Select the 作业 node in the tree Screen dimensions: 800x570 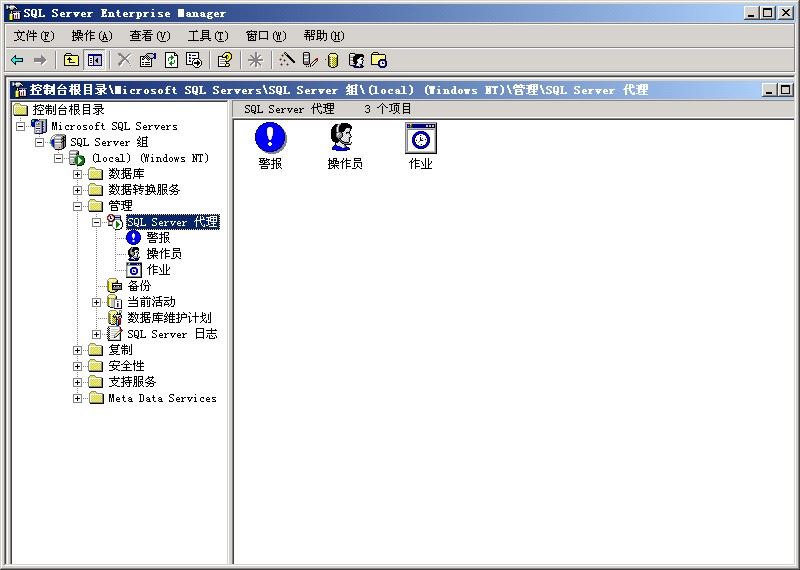(x=158, y=270)
